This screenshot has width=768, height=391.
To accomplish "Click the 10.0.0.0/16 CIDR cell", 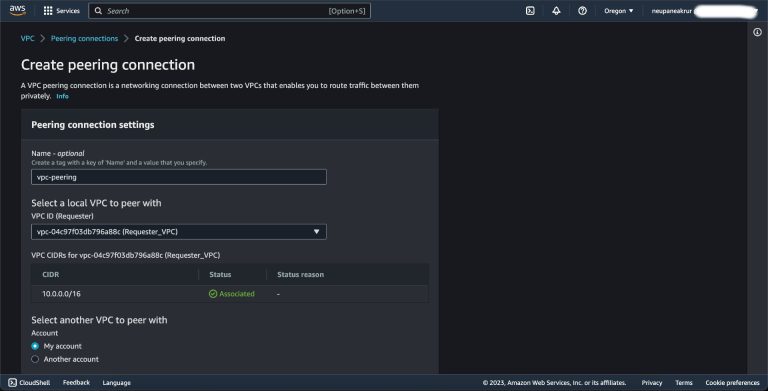I will point(61,294).
